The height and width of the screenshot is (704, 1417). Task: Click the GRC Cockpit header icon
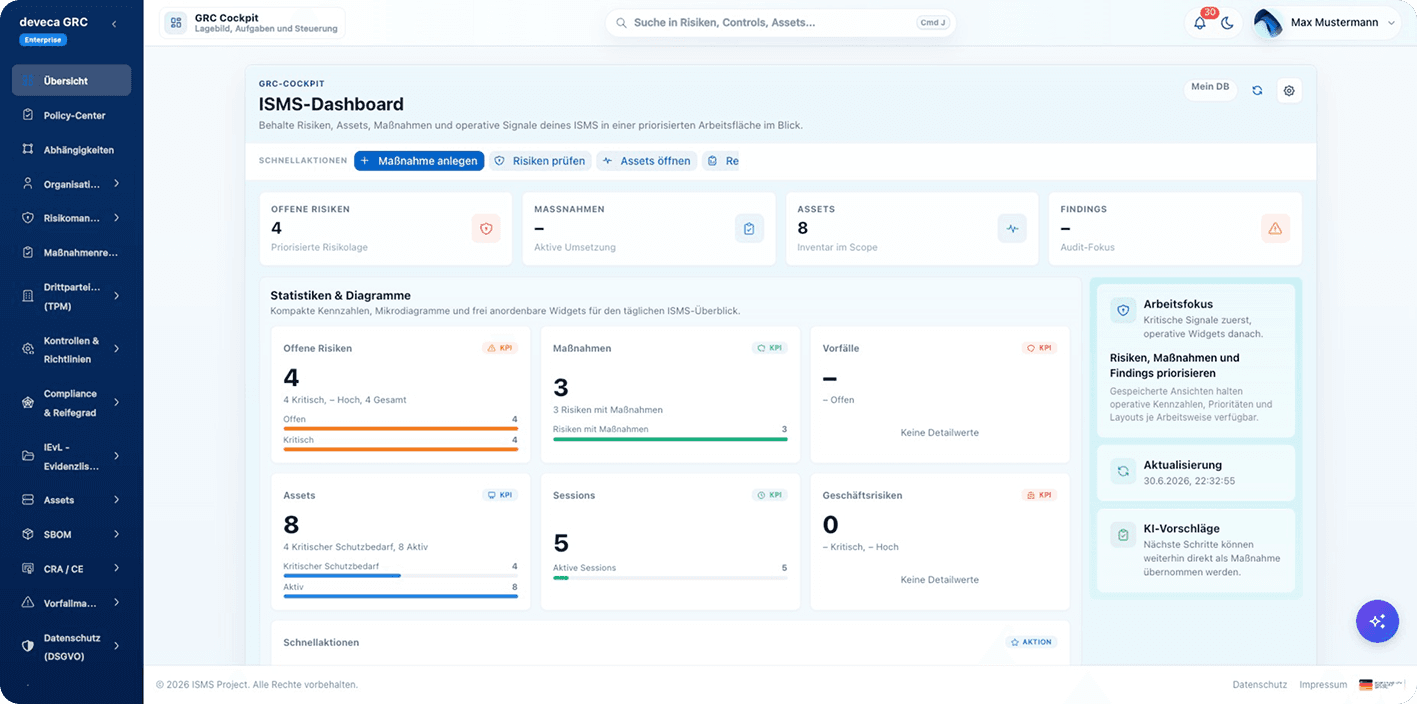click(x=176, y=22)
